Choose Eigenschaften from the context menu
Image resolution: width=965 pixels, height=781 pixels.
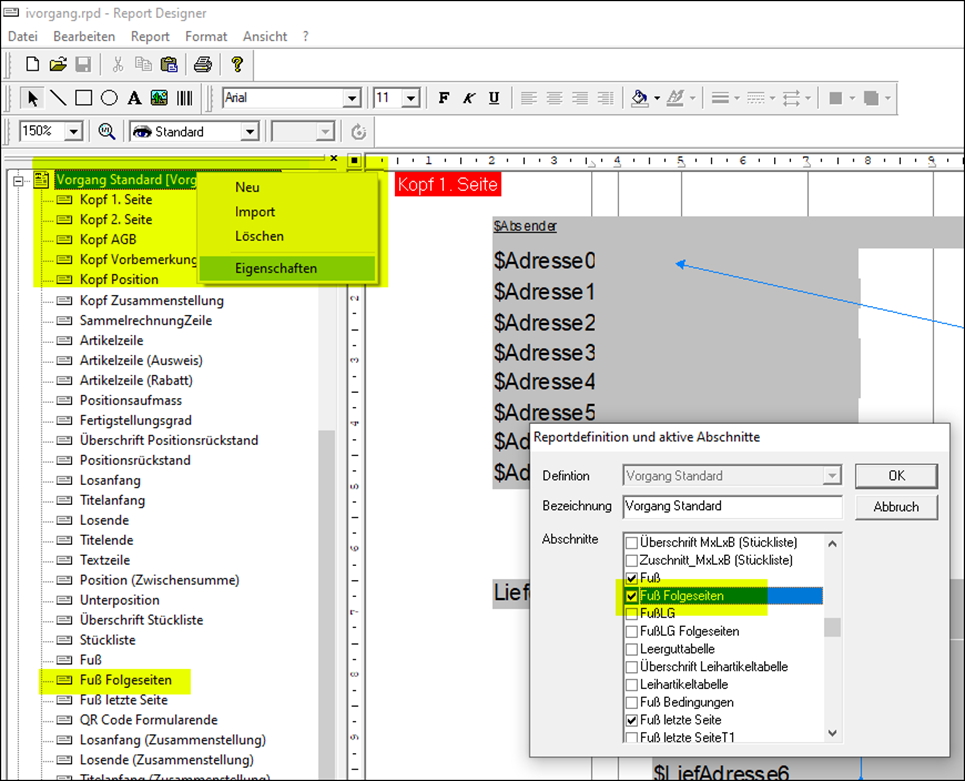pyautogui.click(x=276, y=268)
